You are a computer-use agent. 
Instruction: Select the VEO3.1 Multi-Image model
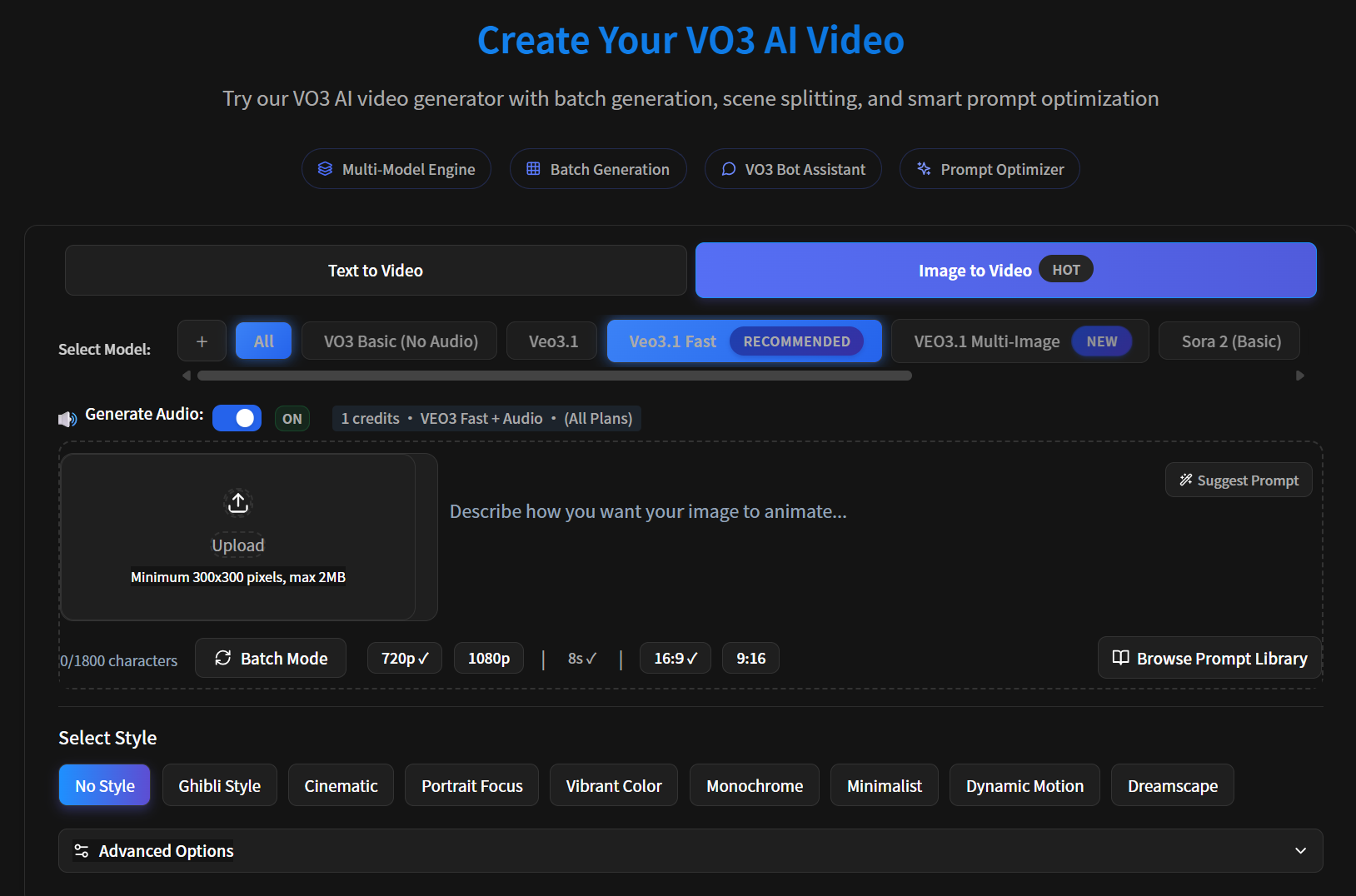click(1019, 341)
